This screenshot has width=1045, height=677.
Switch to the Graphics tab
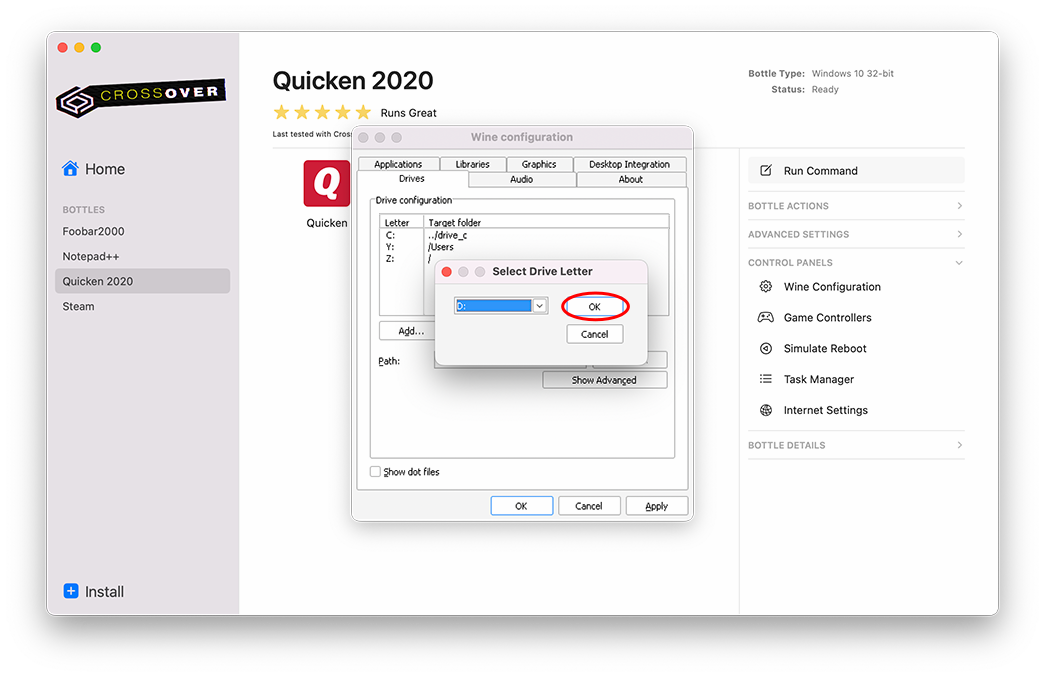point(538,164)
